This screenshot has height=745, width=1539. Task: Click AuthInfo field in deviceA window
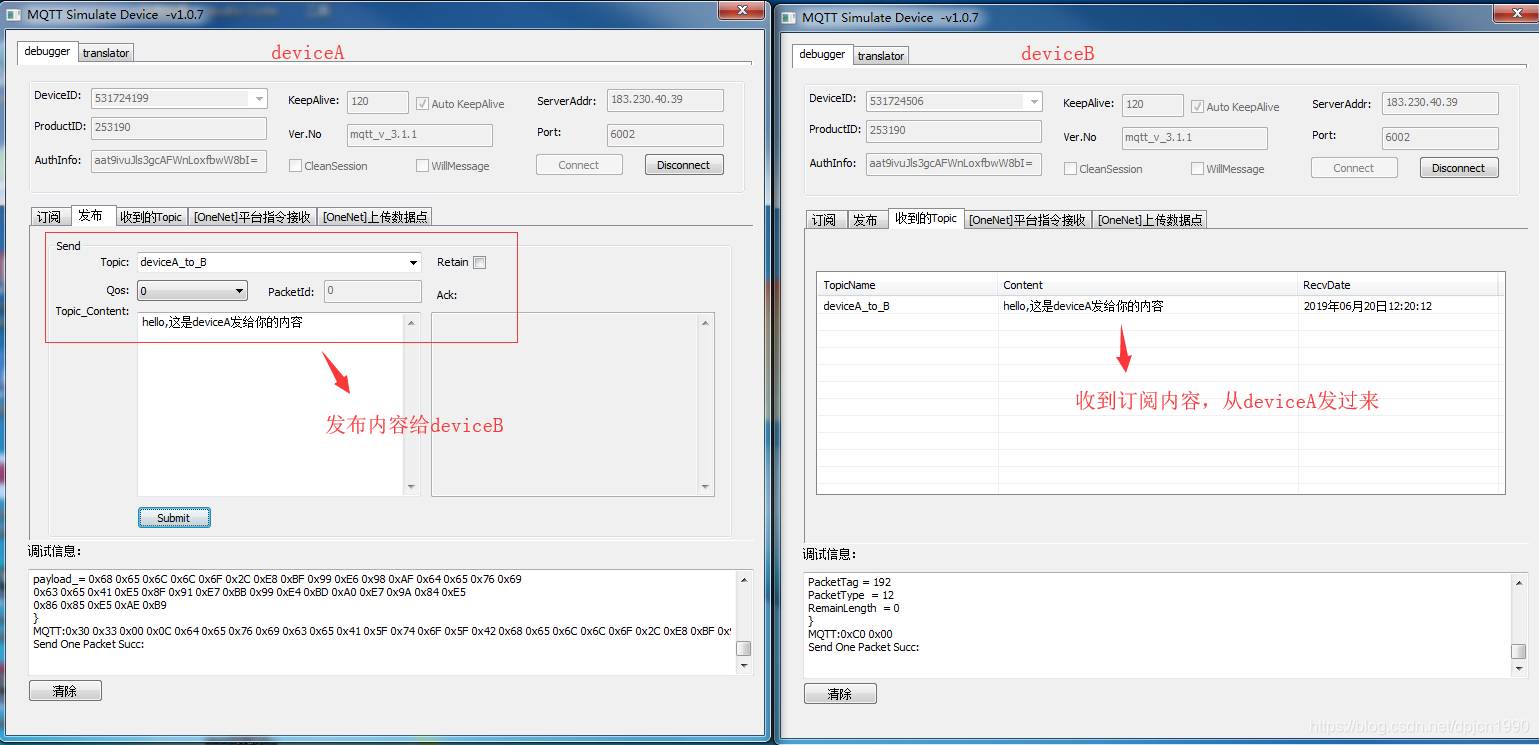[x=179, y=161]
